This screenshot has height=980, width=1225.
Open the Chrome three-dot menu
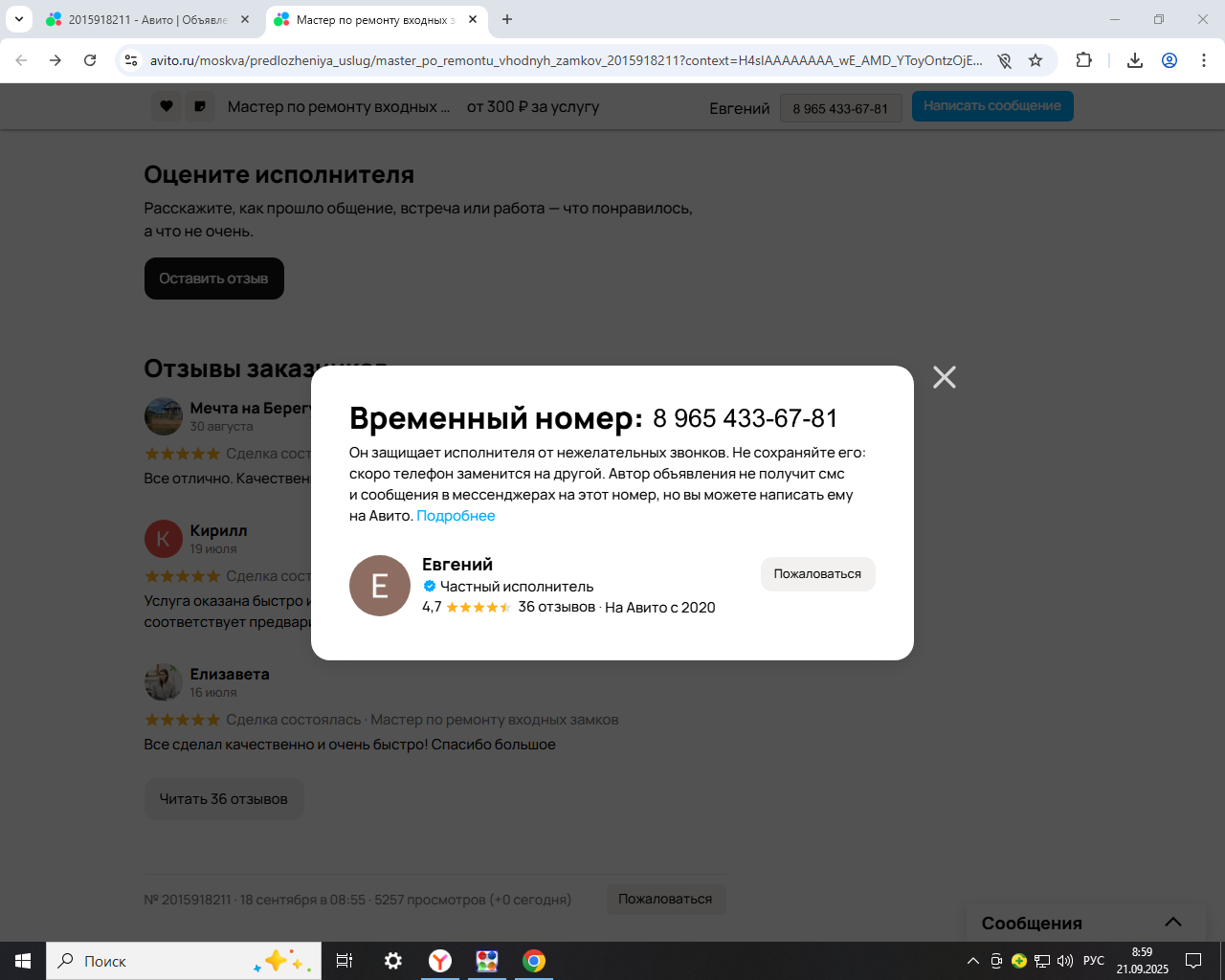pyautogui.click(x=1204, y=60)
